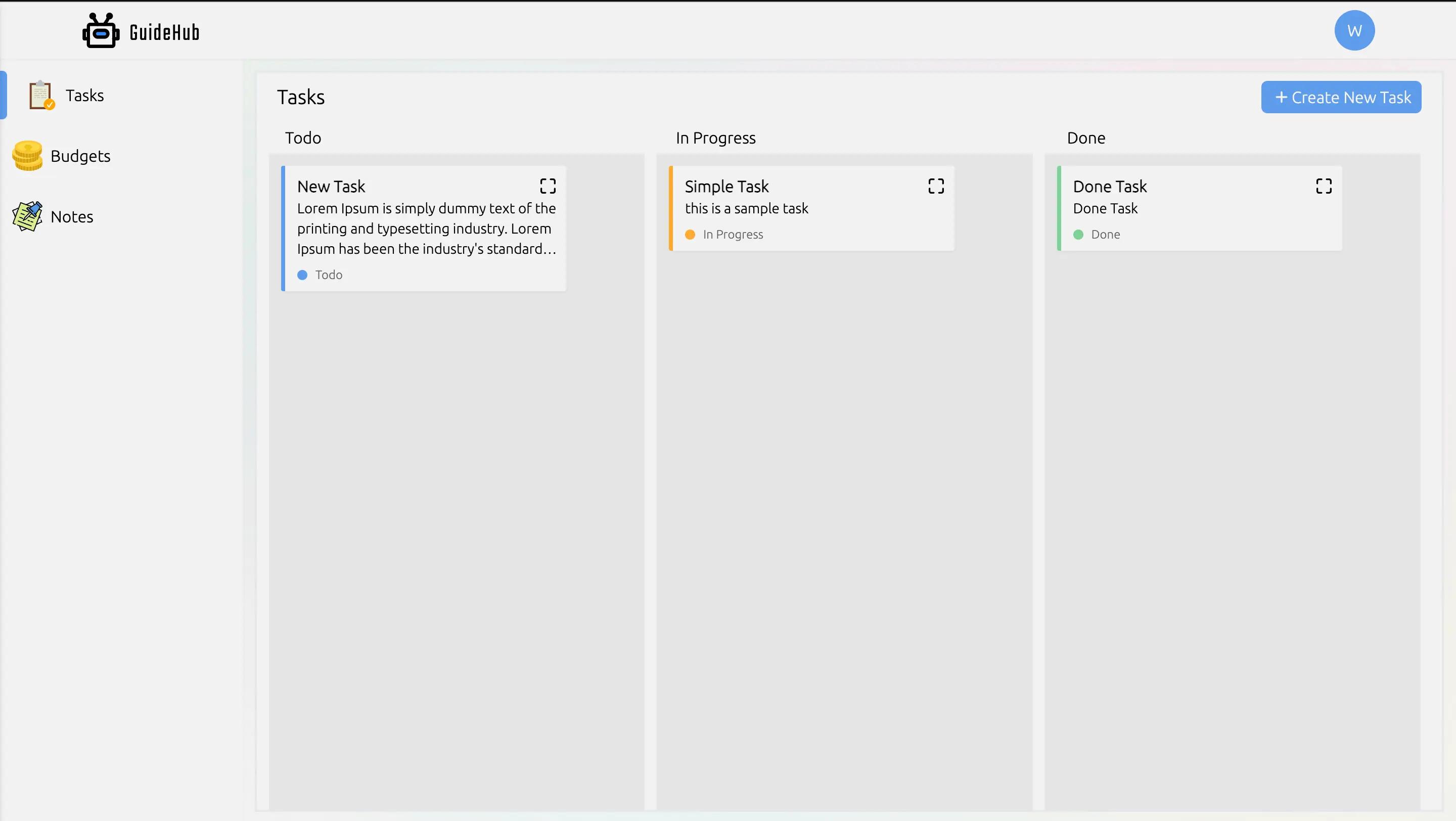Select the Done Task card title
The width and height of the screenshot is (1456, 821).
coord(1110,187)
